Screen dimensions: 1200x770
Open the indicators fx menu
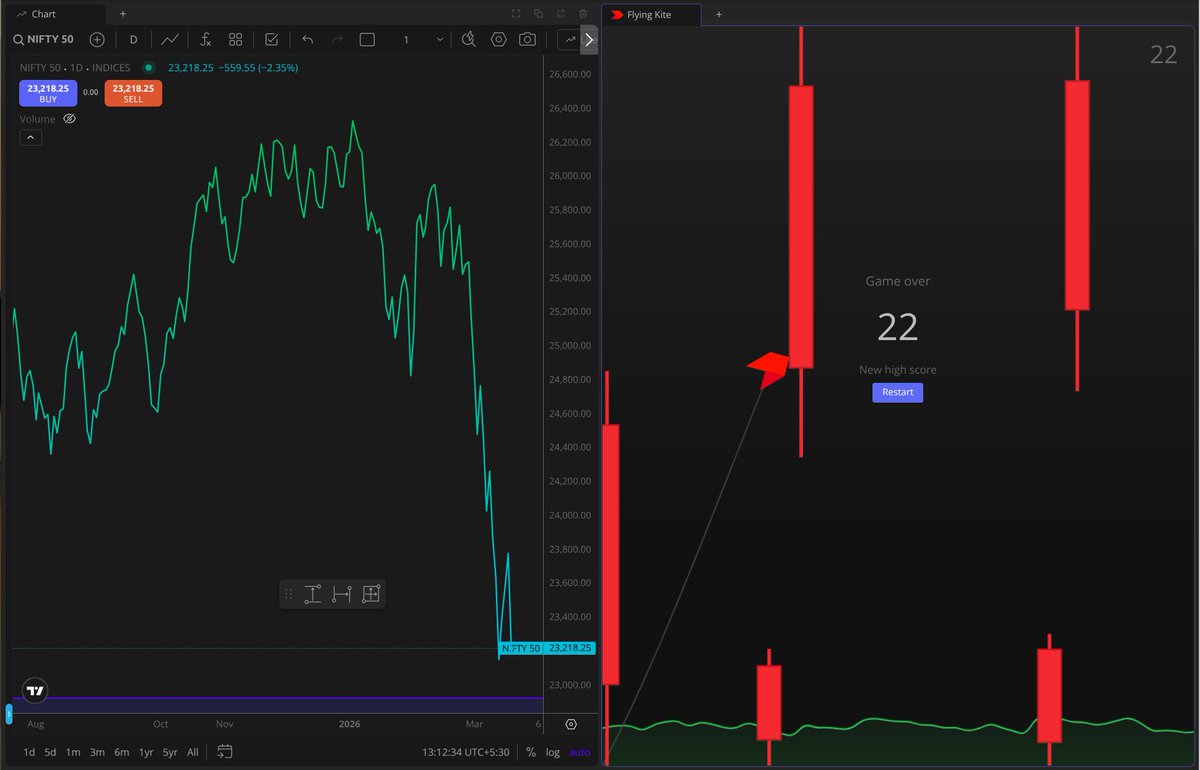[x=204, y=40]
